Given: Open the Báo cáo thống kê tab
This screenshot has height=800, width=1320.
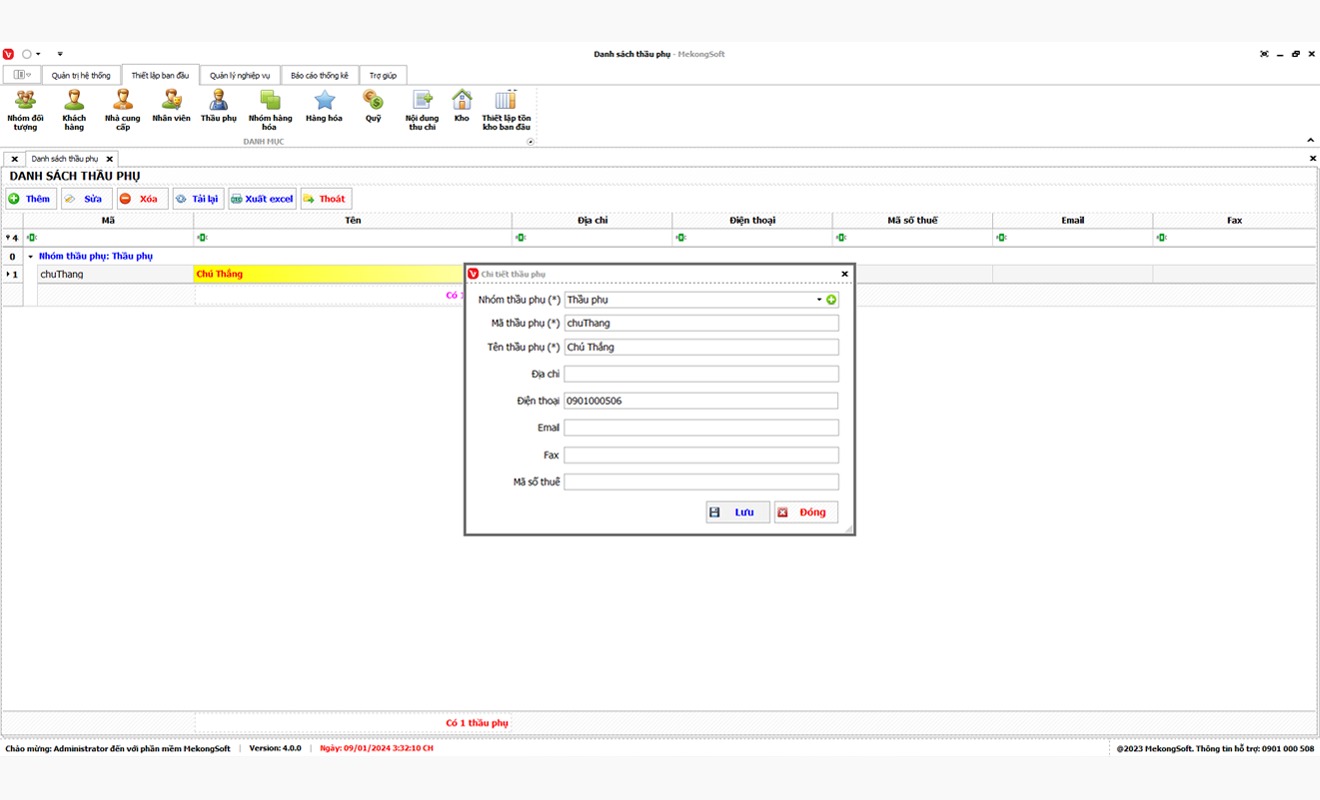Looking at the screenshot, I should click(x=319, y=76).
